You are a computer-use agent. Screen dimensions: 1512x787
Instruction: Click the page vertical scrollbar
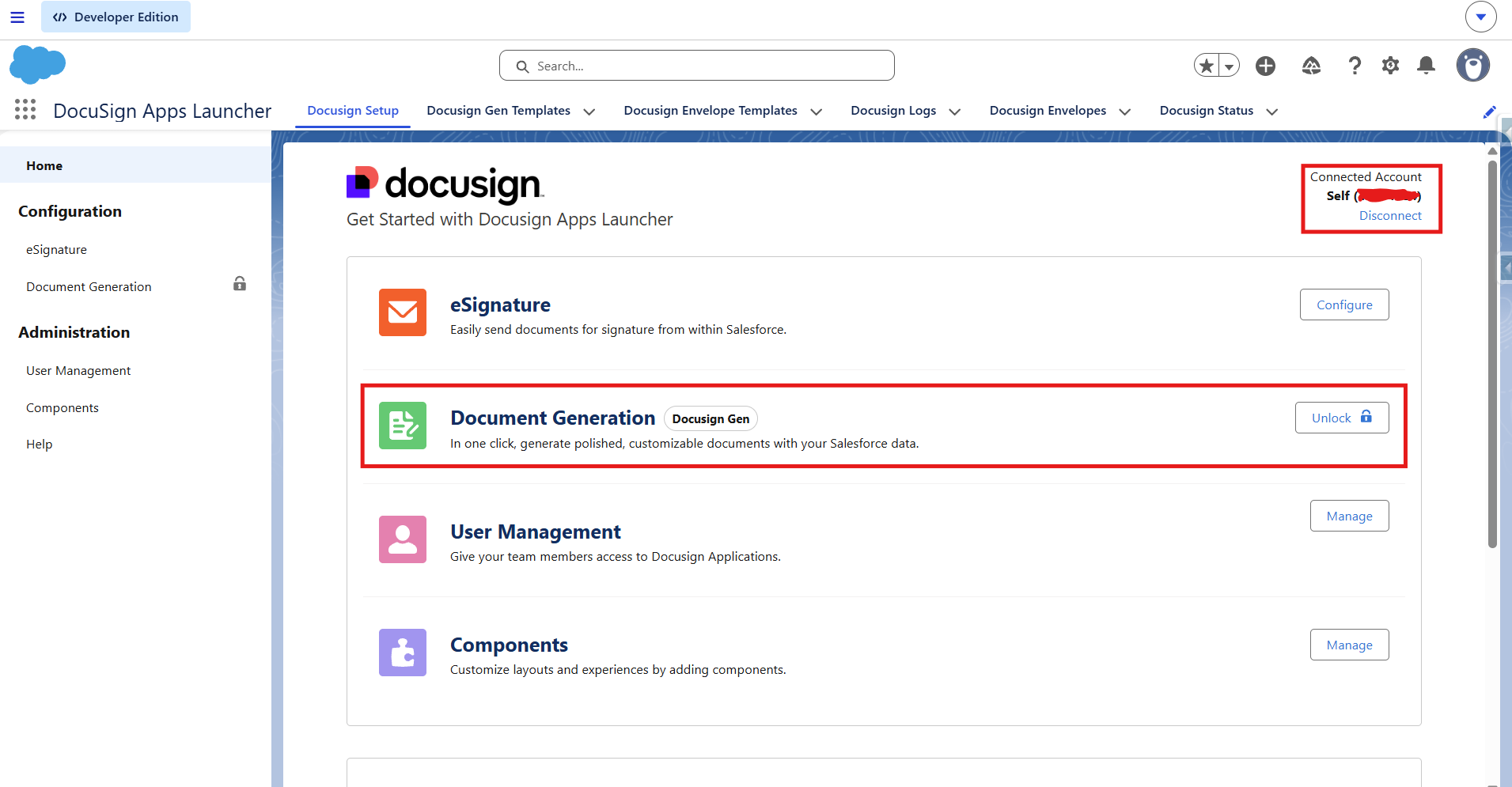click(x=1492, y=353)
